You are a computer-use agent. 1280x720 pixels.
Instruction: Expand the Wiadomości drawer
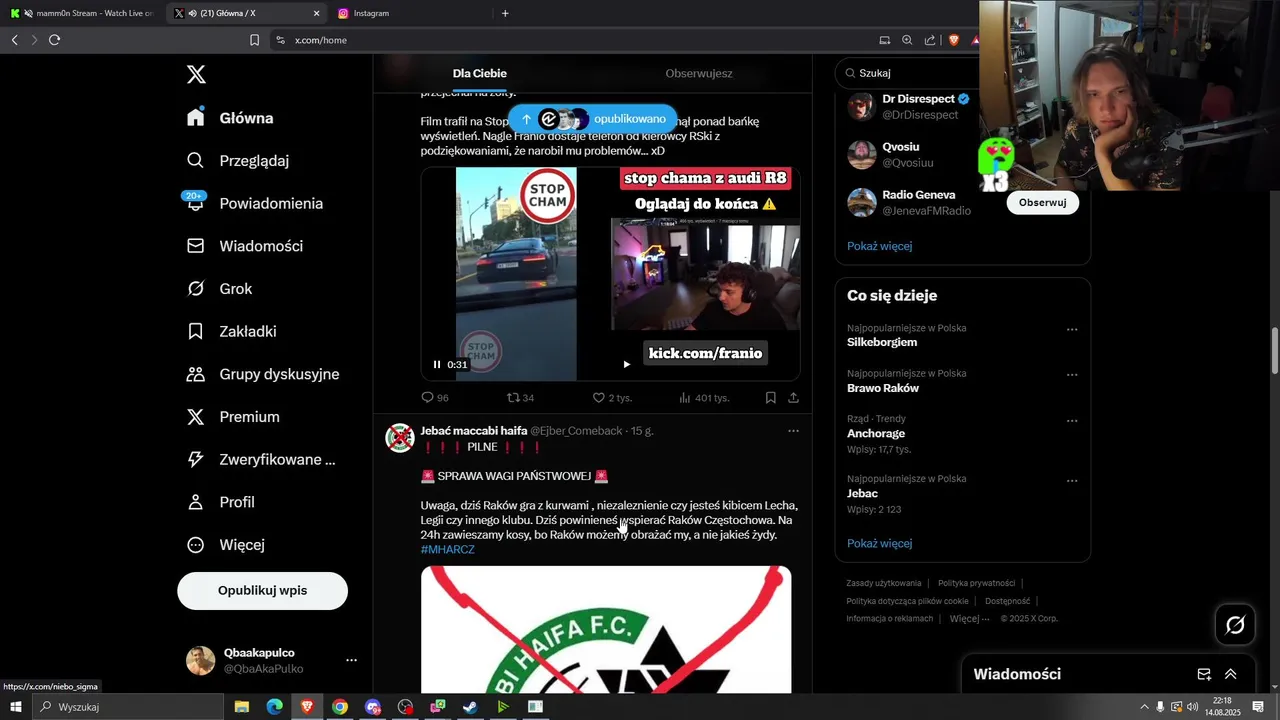click(x=1231, y=675)
